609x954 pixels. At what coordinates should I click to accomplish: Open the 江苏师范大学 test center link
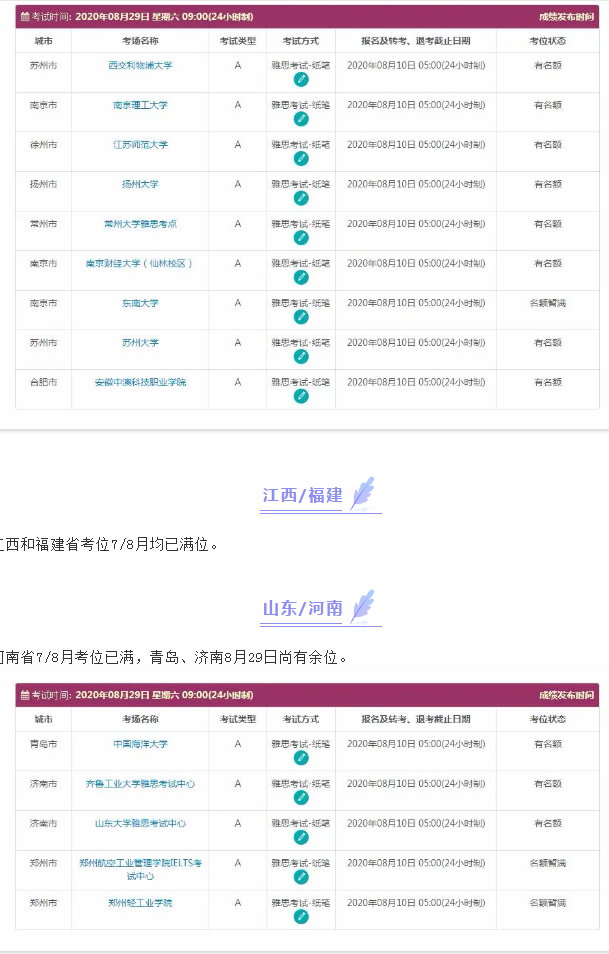coord(140,144)
